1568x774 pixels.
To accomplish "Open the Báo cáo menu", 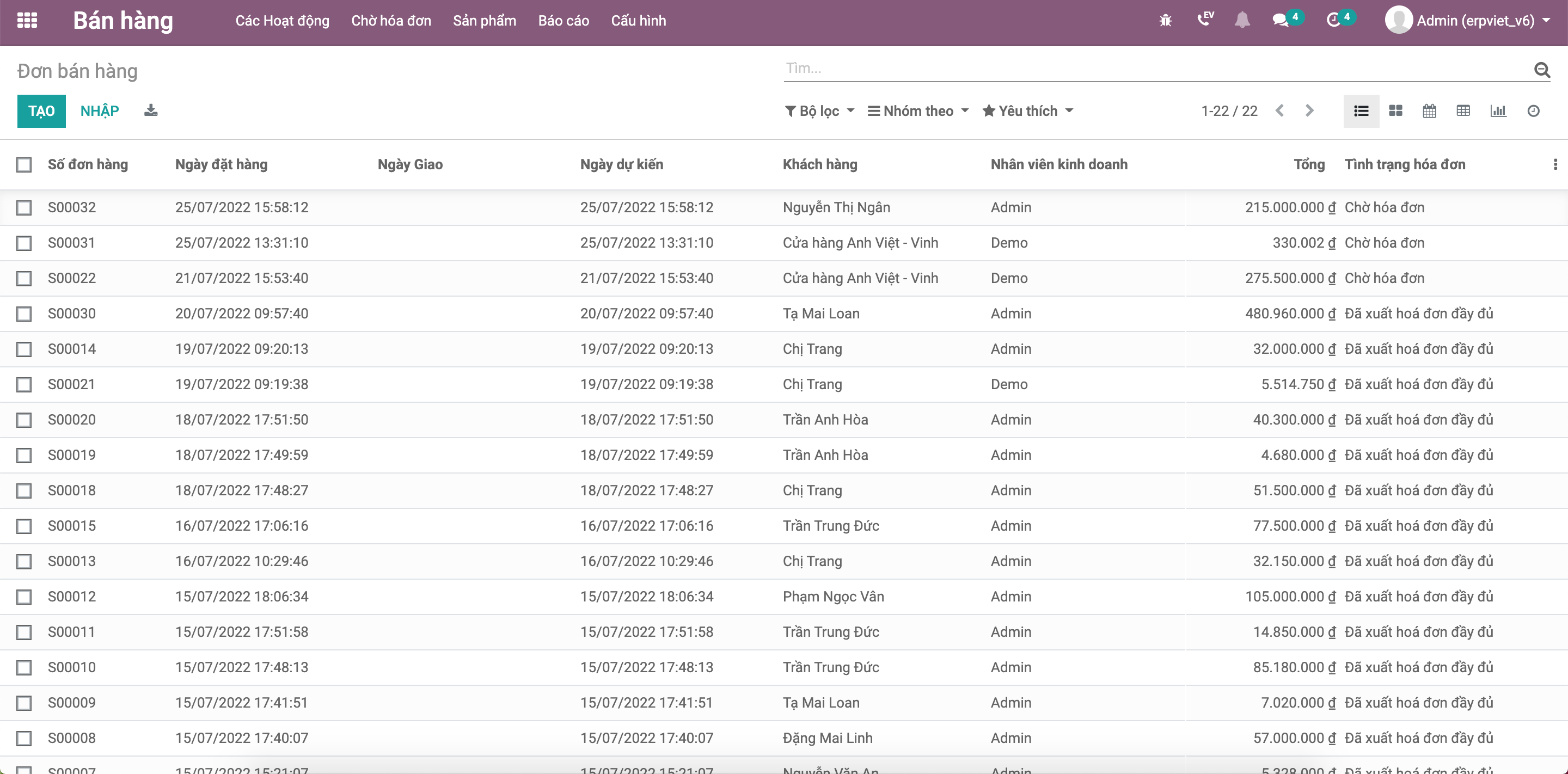I will (563, 20).
